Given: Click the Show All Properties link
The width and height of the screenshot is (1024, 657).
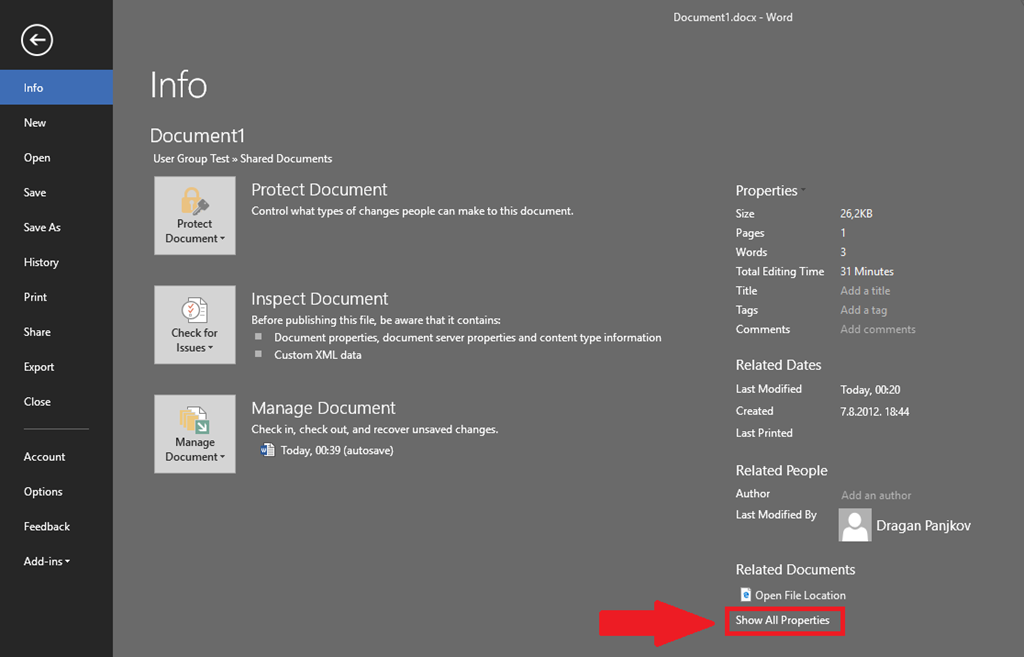Looking at the screenshot, I should 782,620.
